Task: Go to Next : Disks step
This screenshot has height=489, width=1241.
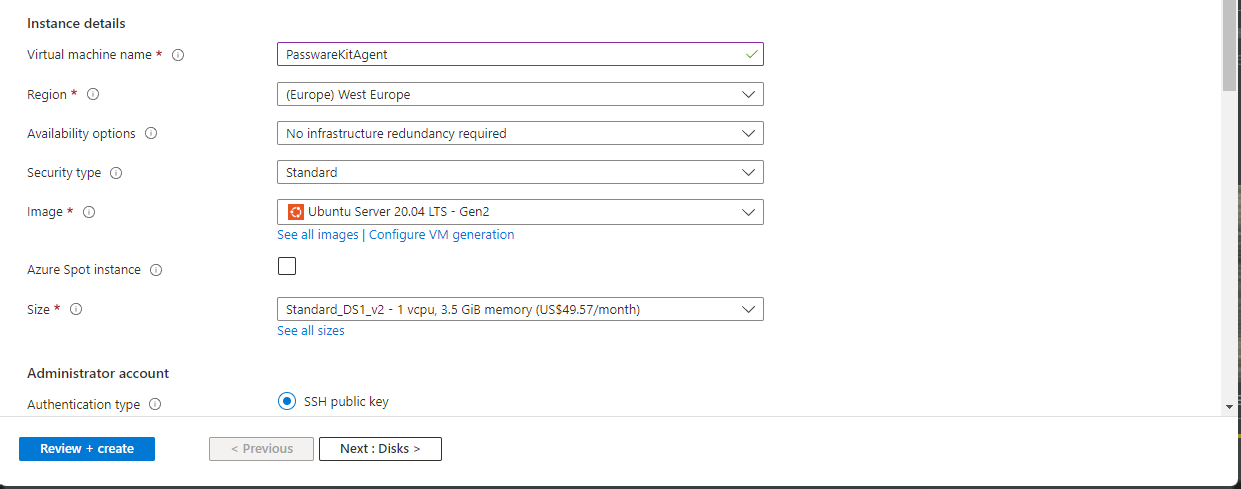Action: tap(380, 449)
